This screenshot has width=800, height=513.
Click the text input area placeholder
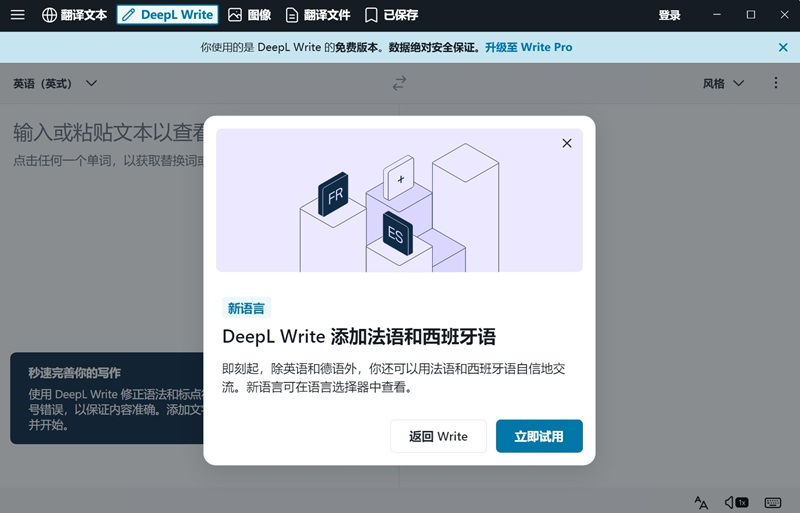(110, 132)
